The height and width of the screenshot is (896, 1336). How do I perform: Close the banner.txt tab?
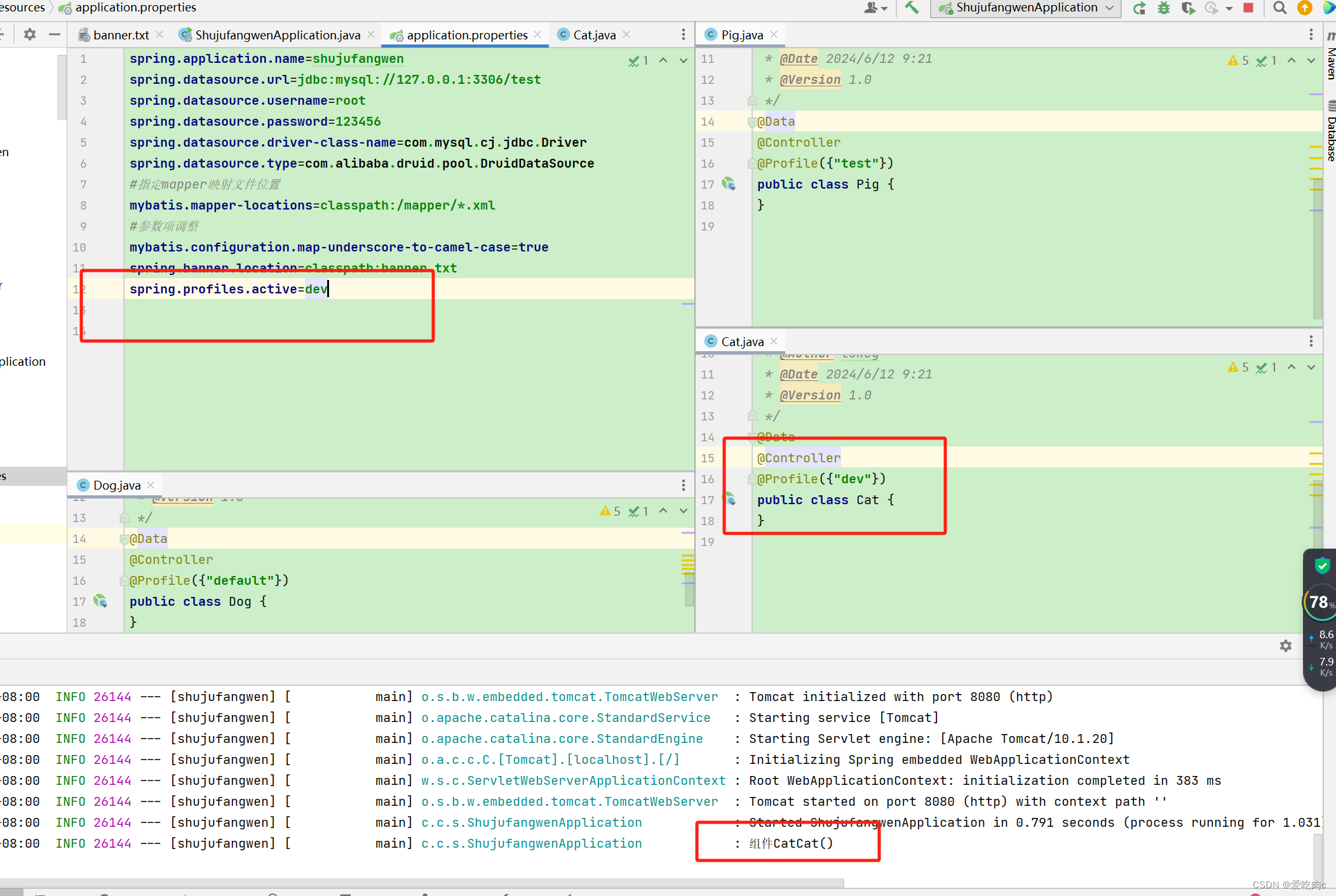(159, 34)
